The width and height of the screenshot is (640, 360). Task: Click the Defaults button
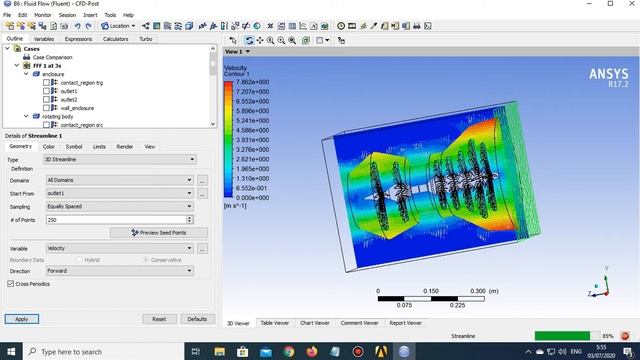click(x=197, y=319)
